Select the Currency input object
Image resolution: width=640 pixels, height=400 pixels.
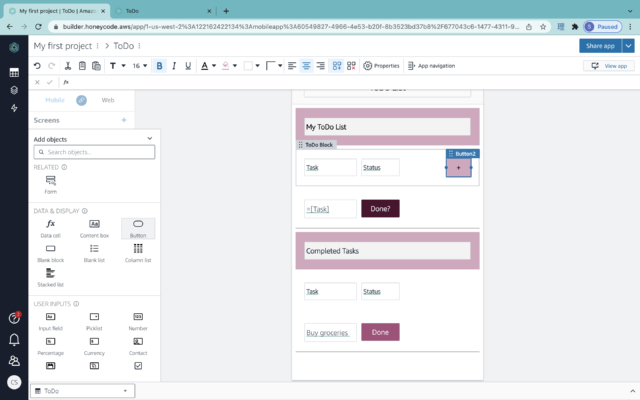(x=94, y=346)
